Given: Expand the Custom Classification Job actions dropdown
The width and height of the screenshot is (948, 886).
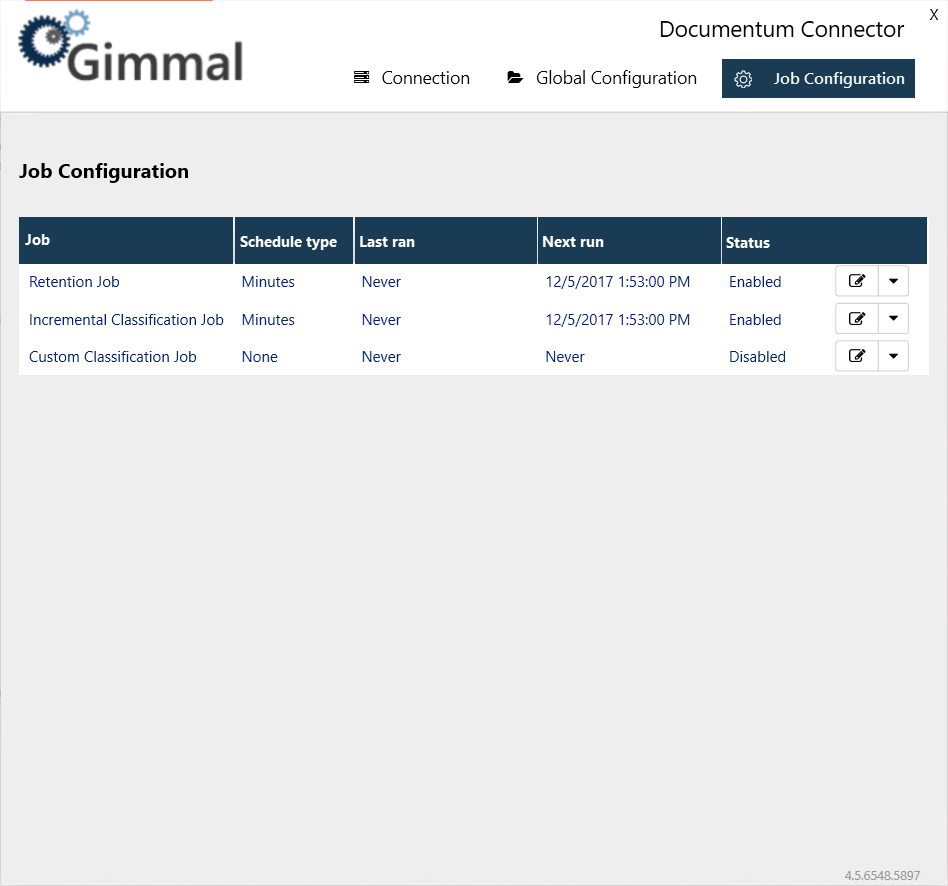Looking at the screenshot, I should pos(893,355).
